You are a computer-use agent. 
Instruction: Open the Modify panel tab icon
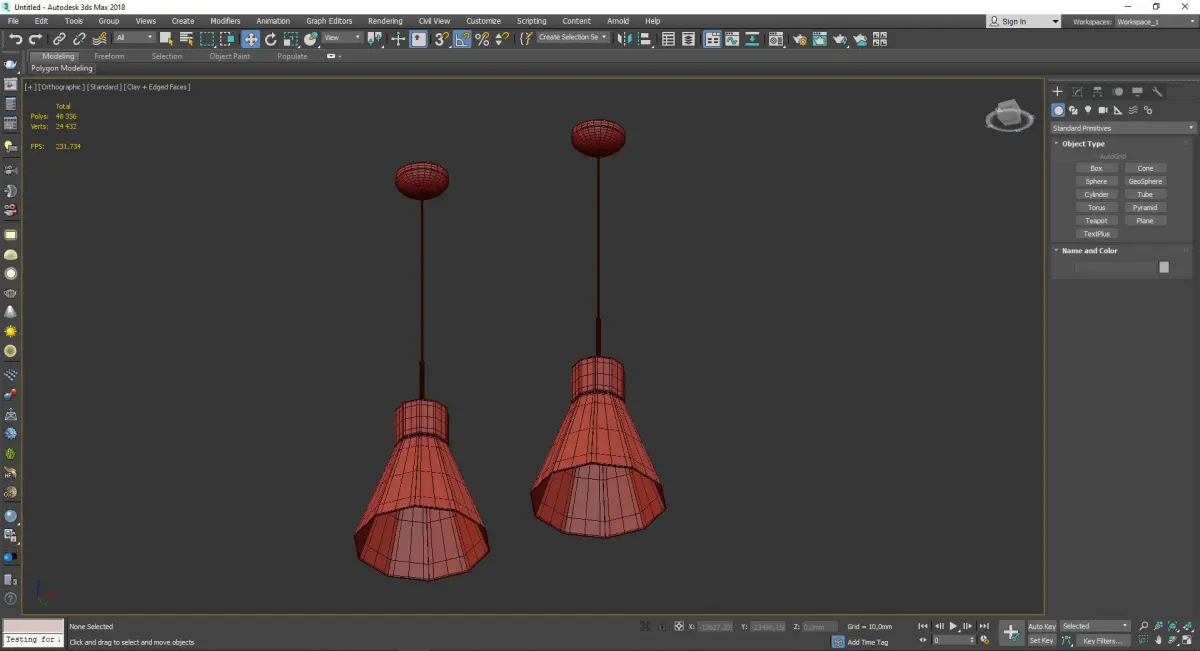pyautogui.click(x=1077, y=92)
